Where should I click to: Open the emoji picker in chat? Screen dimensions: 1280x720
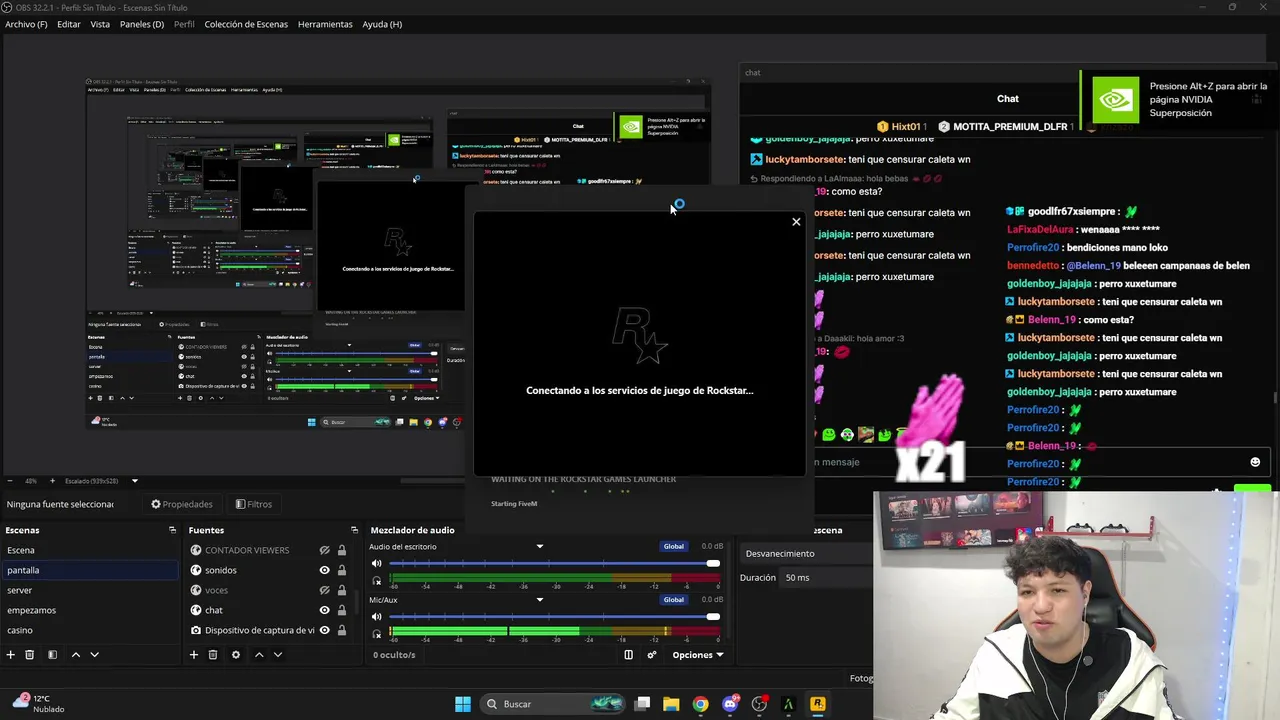(x=1255, y=462)
